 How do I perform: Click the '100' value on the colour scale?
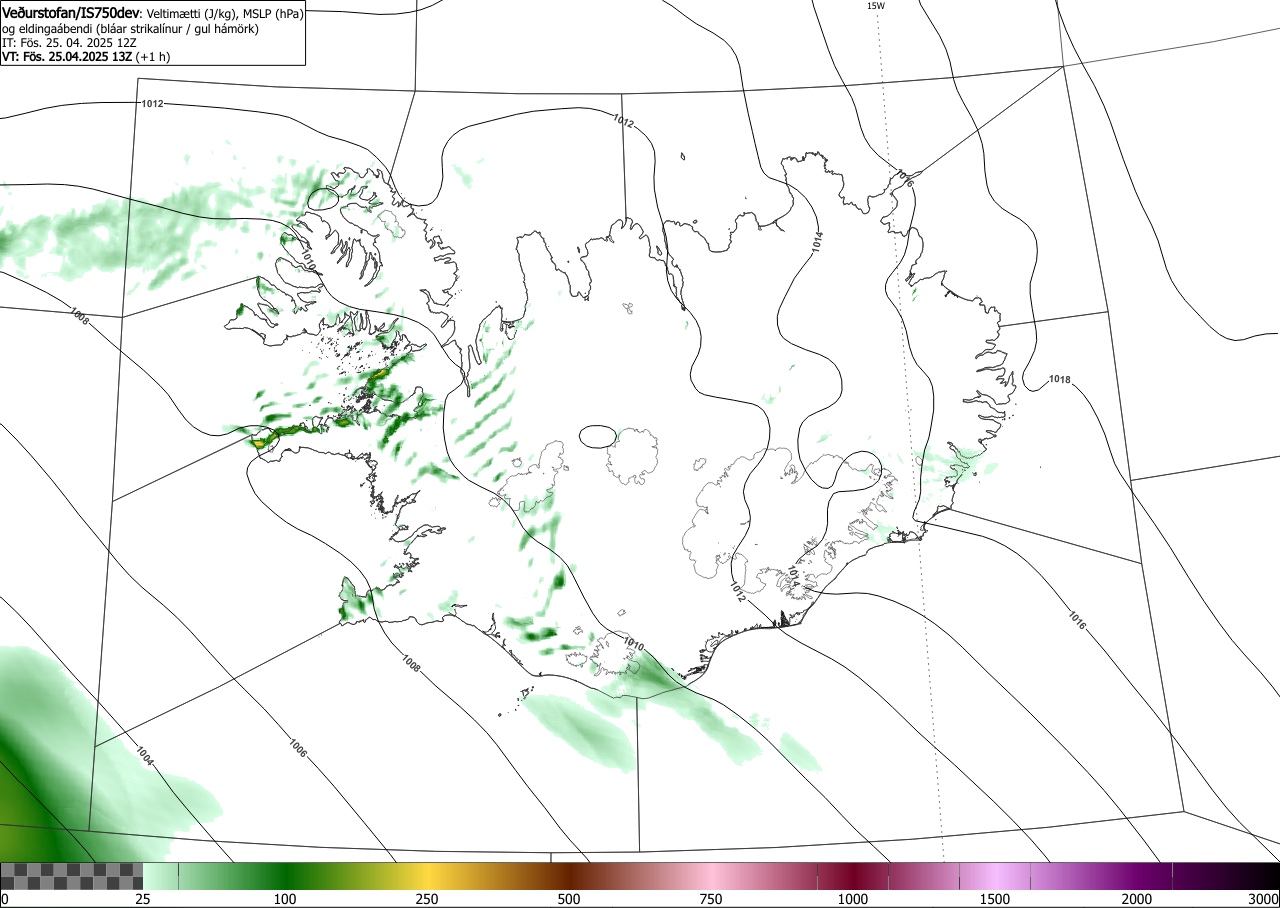pos(285,899)
